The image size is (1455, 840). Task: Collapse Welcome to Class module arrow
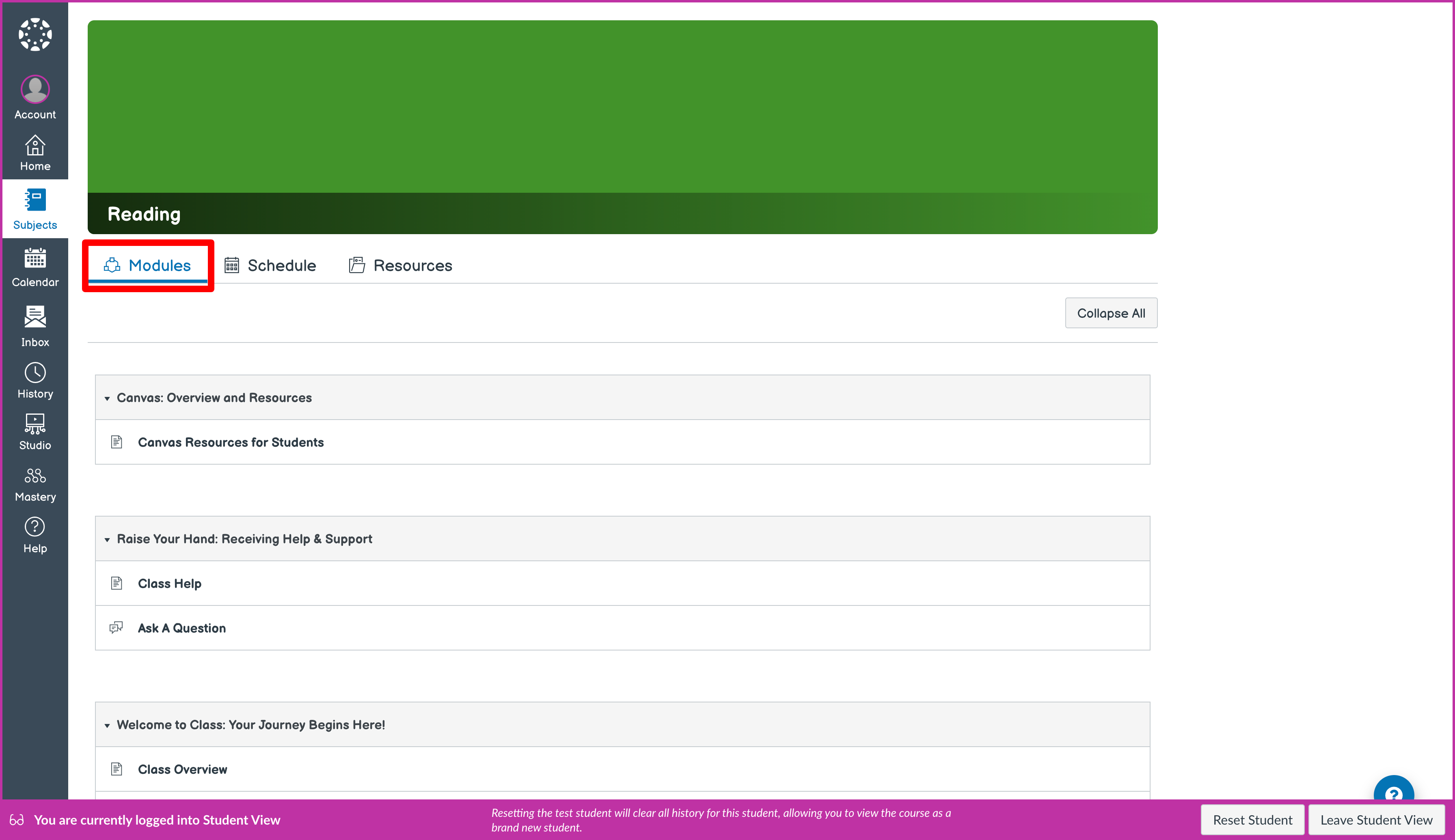click(x=107, y=725)
